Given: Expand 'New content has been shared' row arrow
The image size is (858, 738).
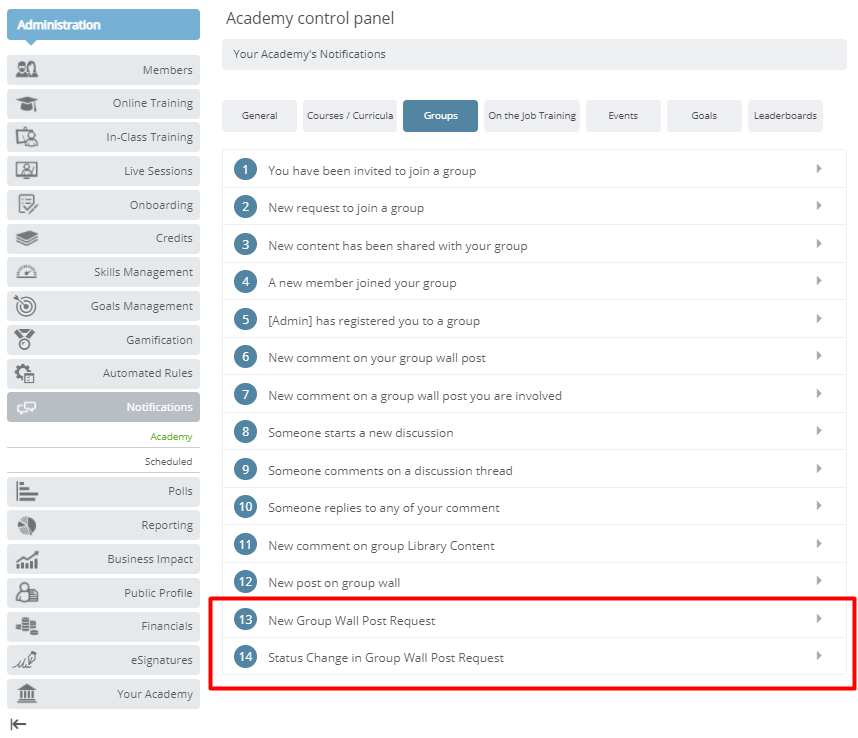Looking at the screenshot, I should pos(819,243).
